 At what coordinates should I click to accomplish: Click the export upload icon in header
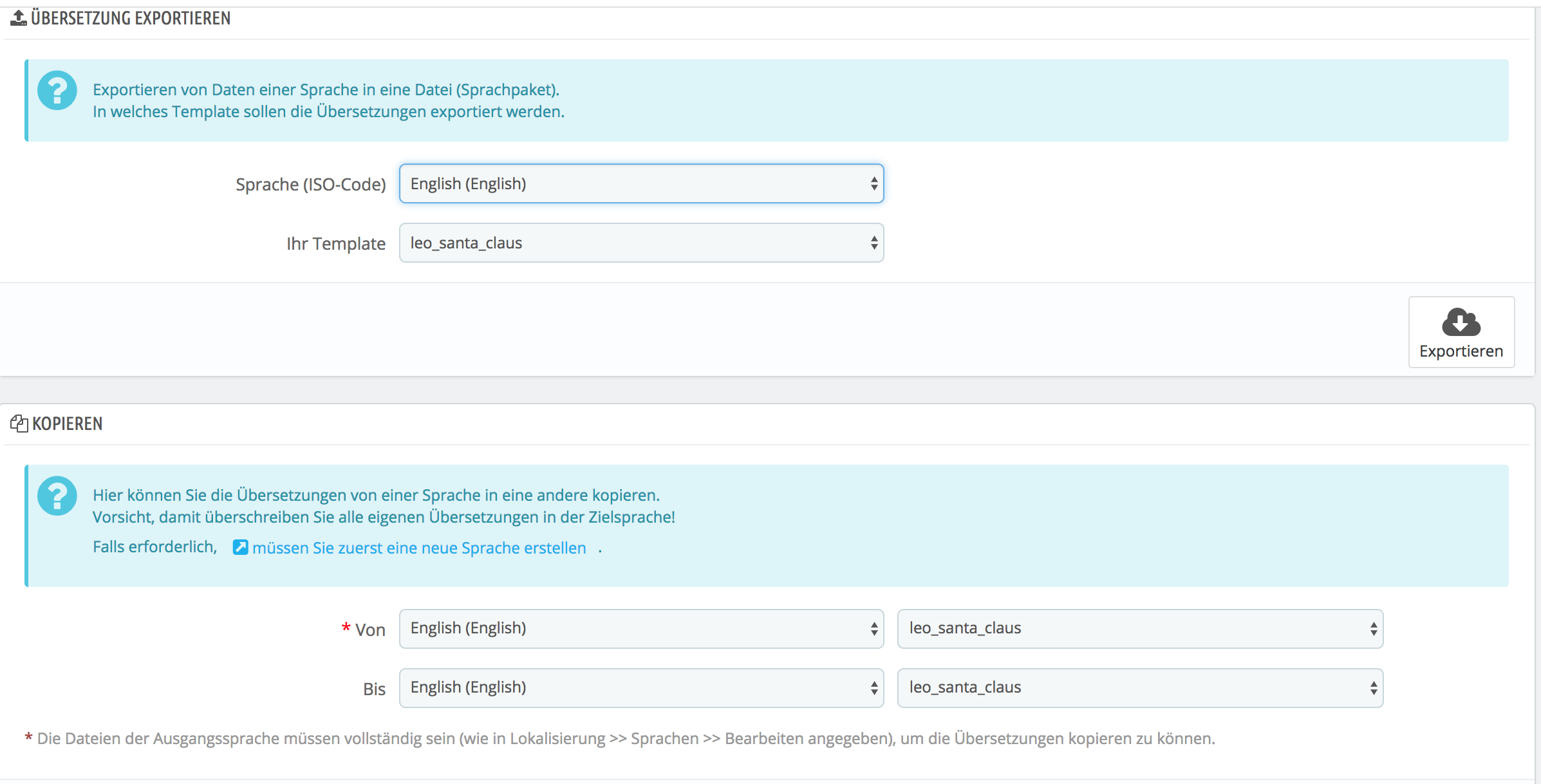19,18
